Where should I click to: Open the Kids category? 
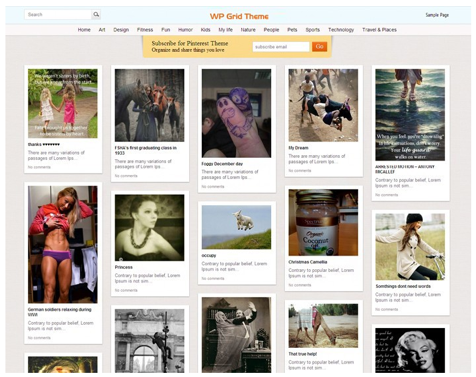point(205,30)
